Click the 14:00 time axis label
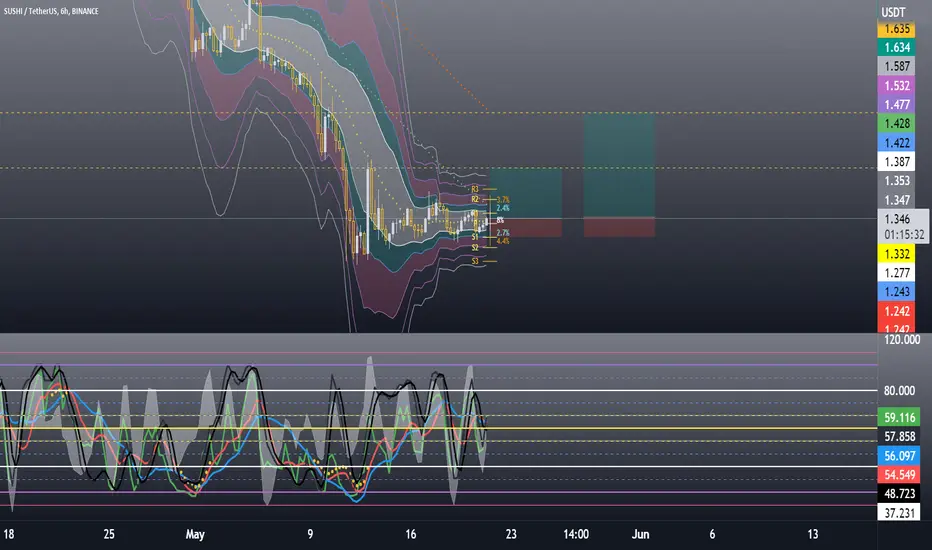Viewport: 932px width, 550px height. point(576,534)
